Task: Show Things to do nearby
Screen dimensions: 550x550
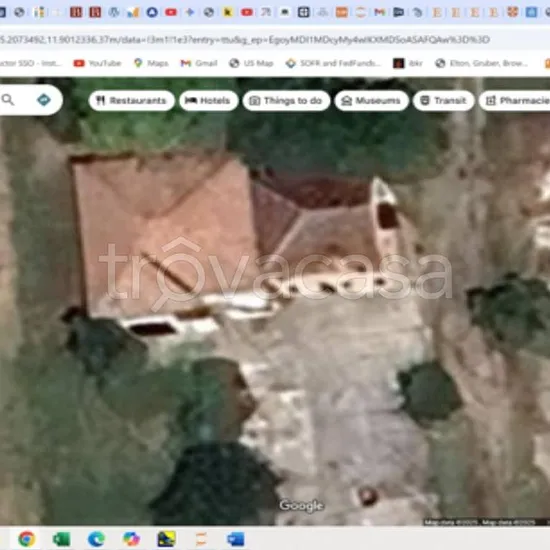Action: (x=286, y=101)
